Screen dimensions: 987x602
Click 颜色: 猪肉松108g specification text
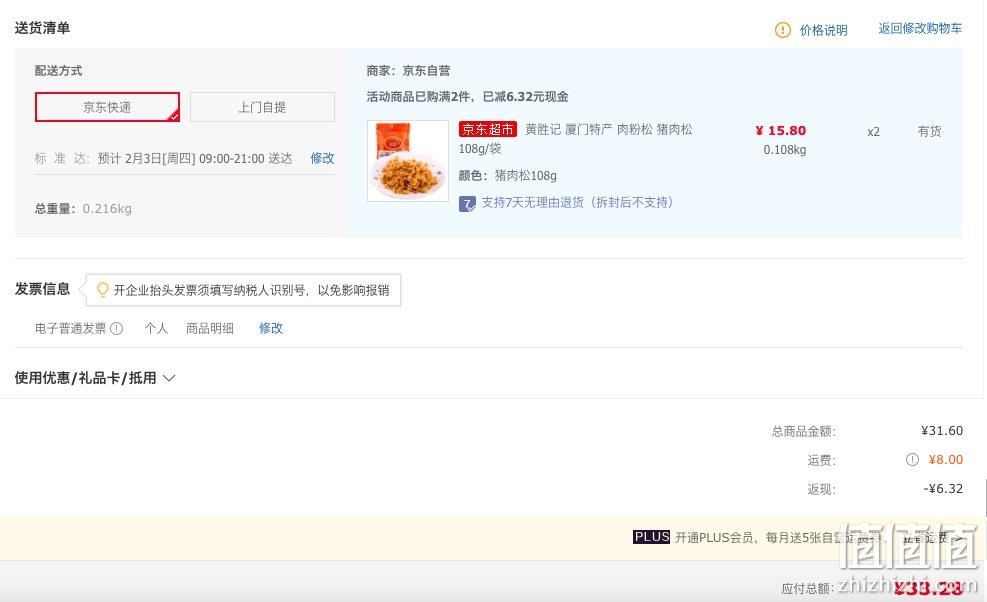507,176
